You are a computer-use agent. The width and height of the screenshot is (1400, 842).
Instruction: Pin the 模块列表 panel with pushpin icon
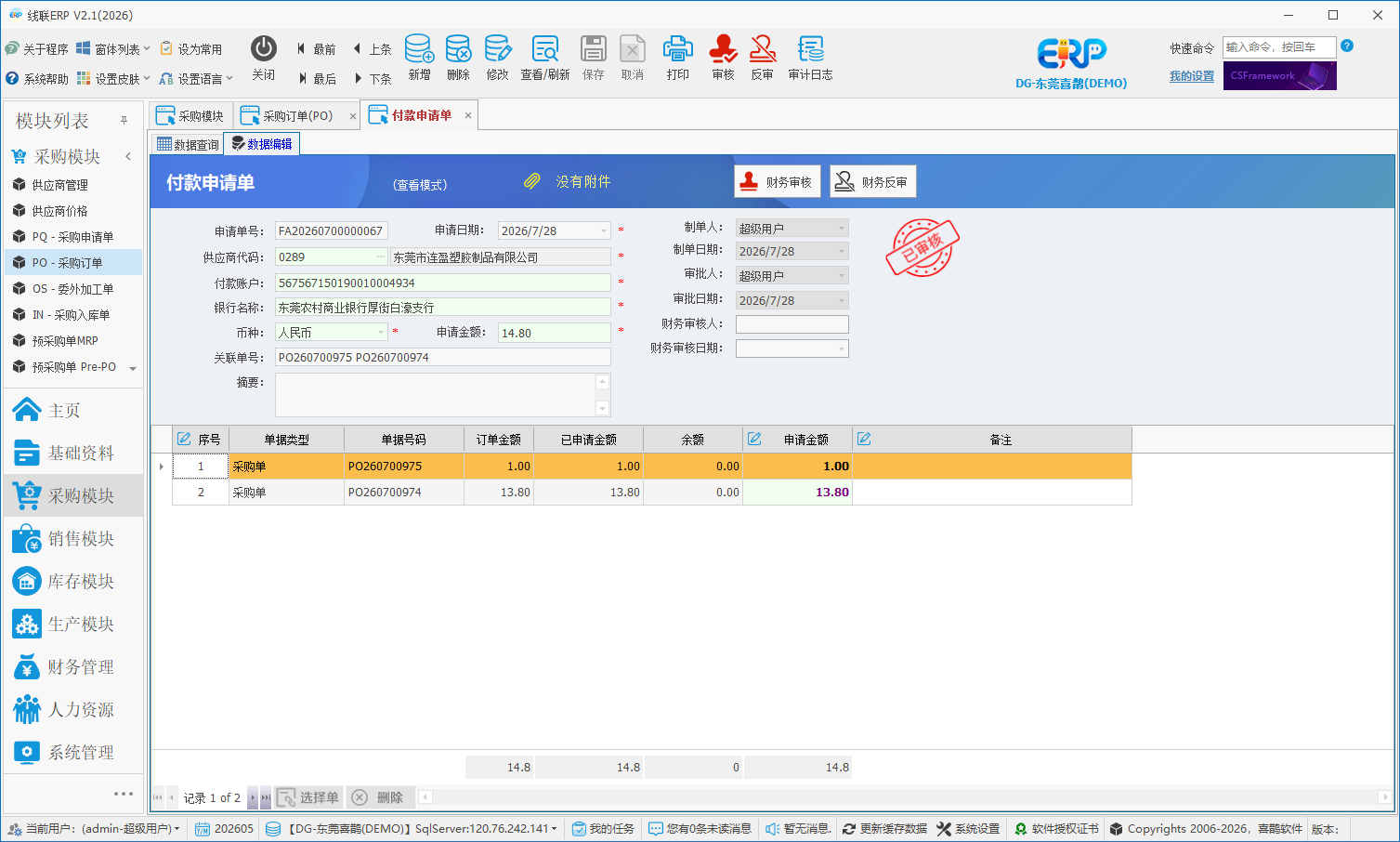click(124, 121)
